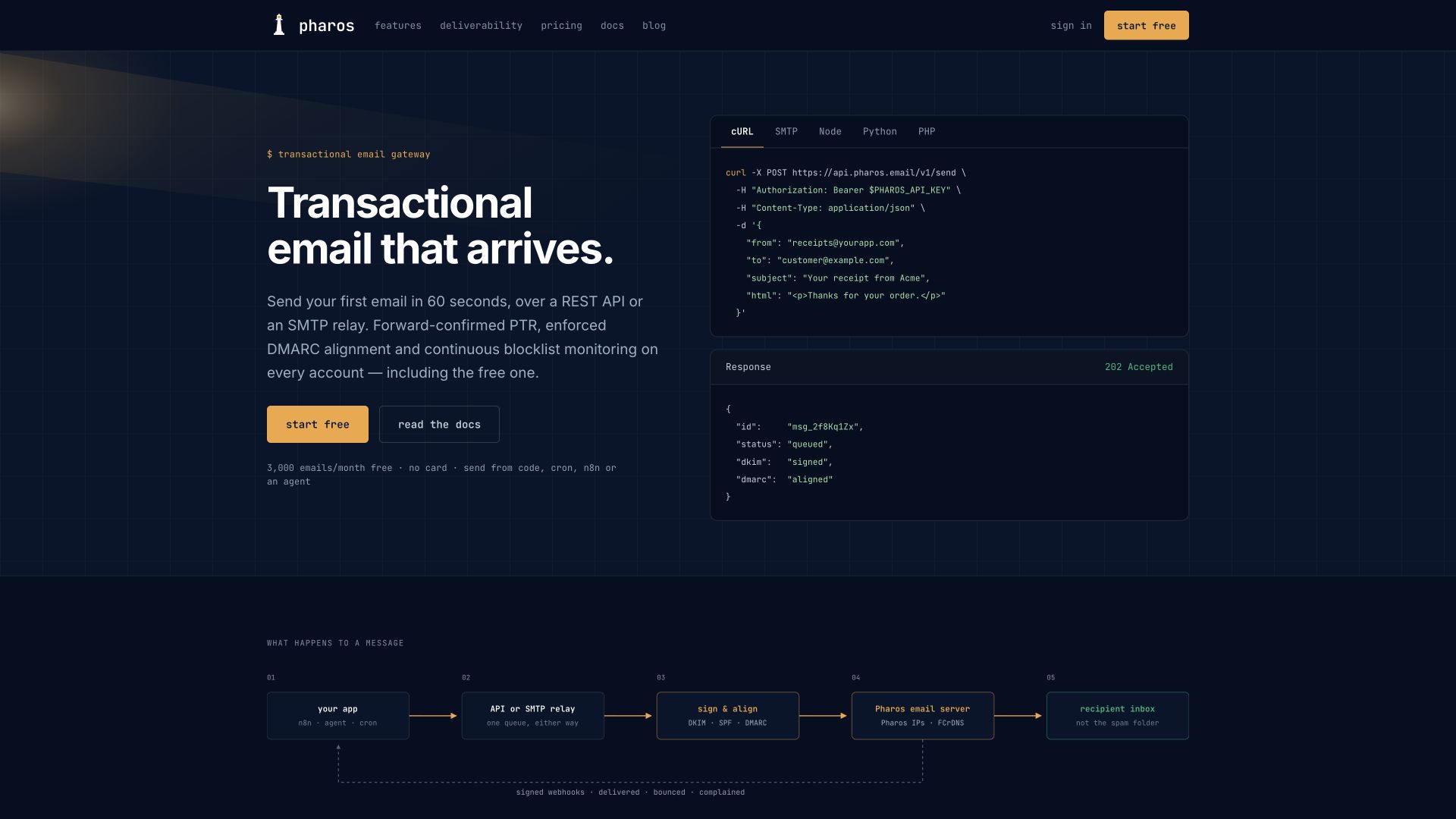Click the "msg_2f8Kq1Zx" id value
Screen dimensions: 1456x819
click(823, 427)
